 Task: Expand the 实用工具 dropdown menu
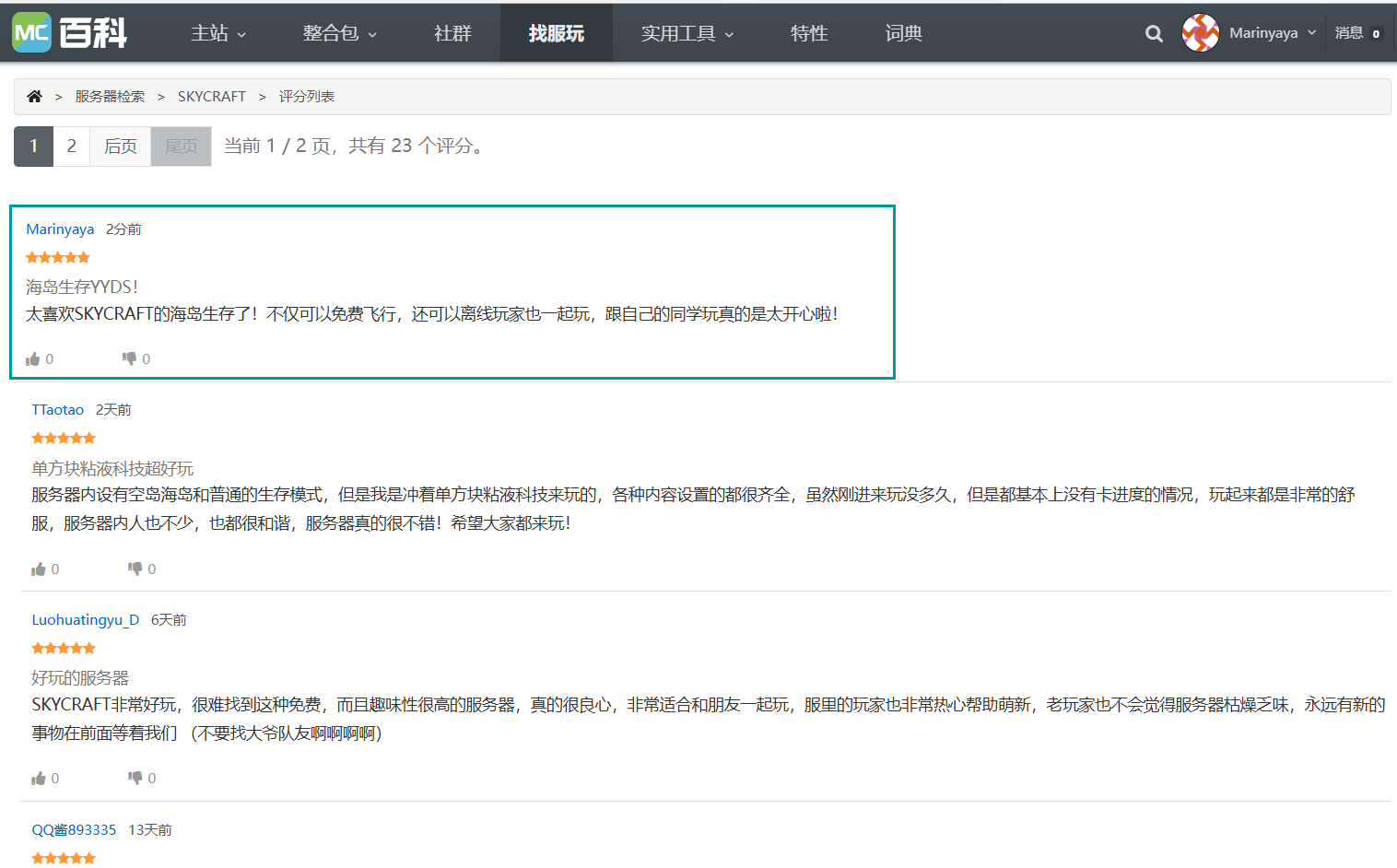[687, 33]
